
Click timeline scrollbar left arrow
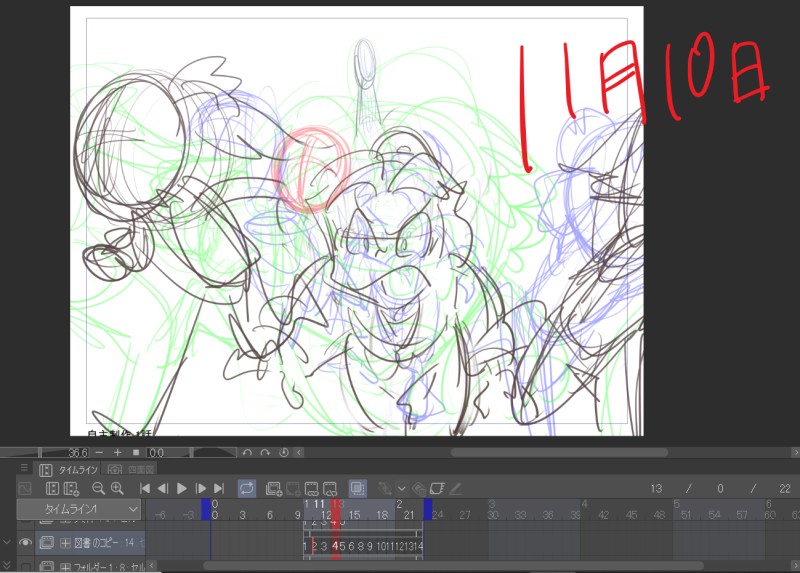[152, 565]
